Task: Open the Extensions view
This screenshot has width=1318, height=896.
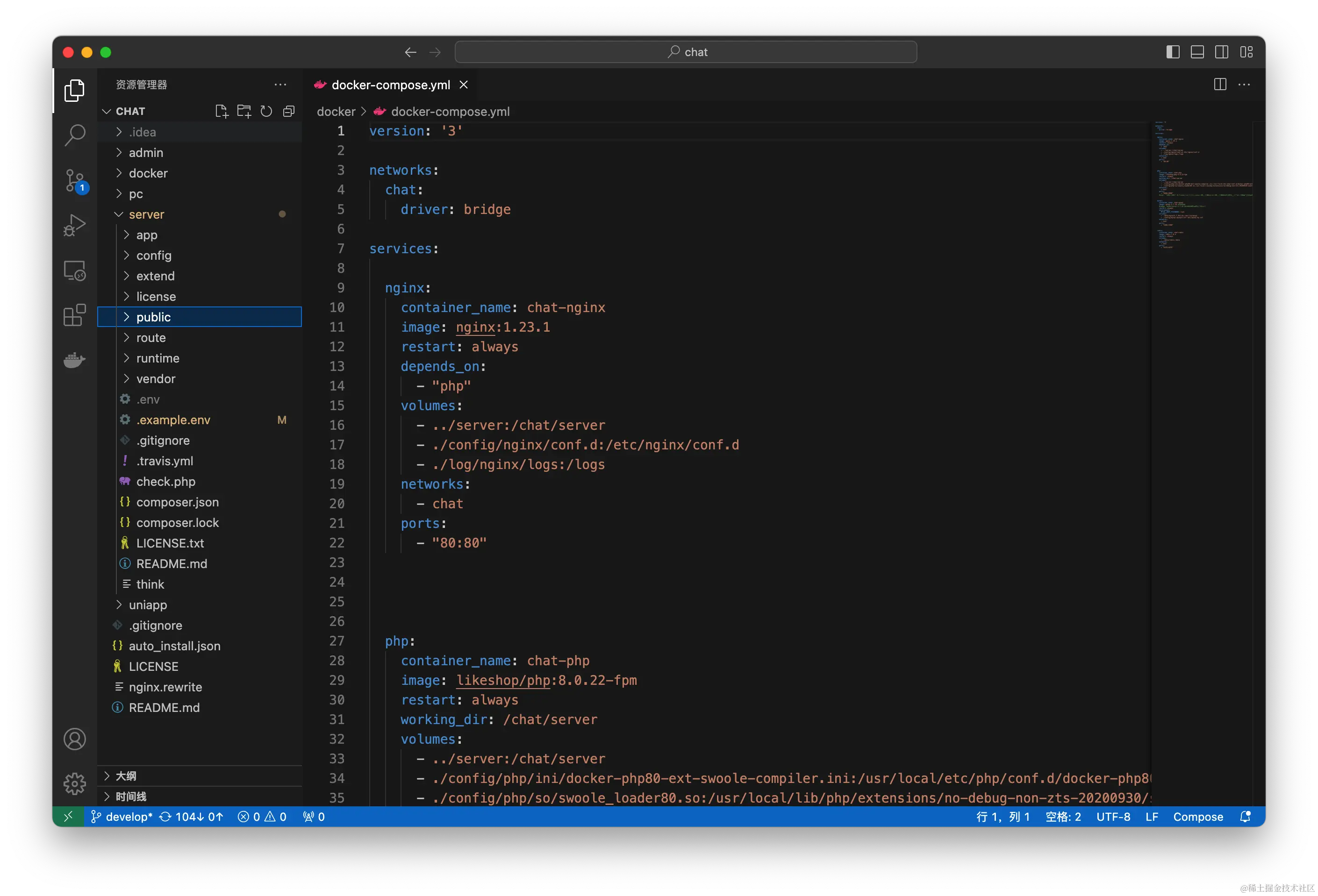Action: coord(74,315)
